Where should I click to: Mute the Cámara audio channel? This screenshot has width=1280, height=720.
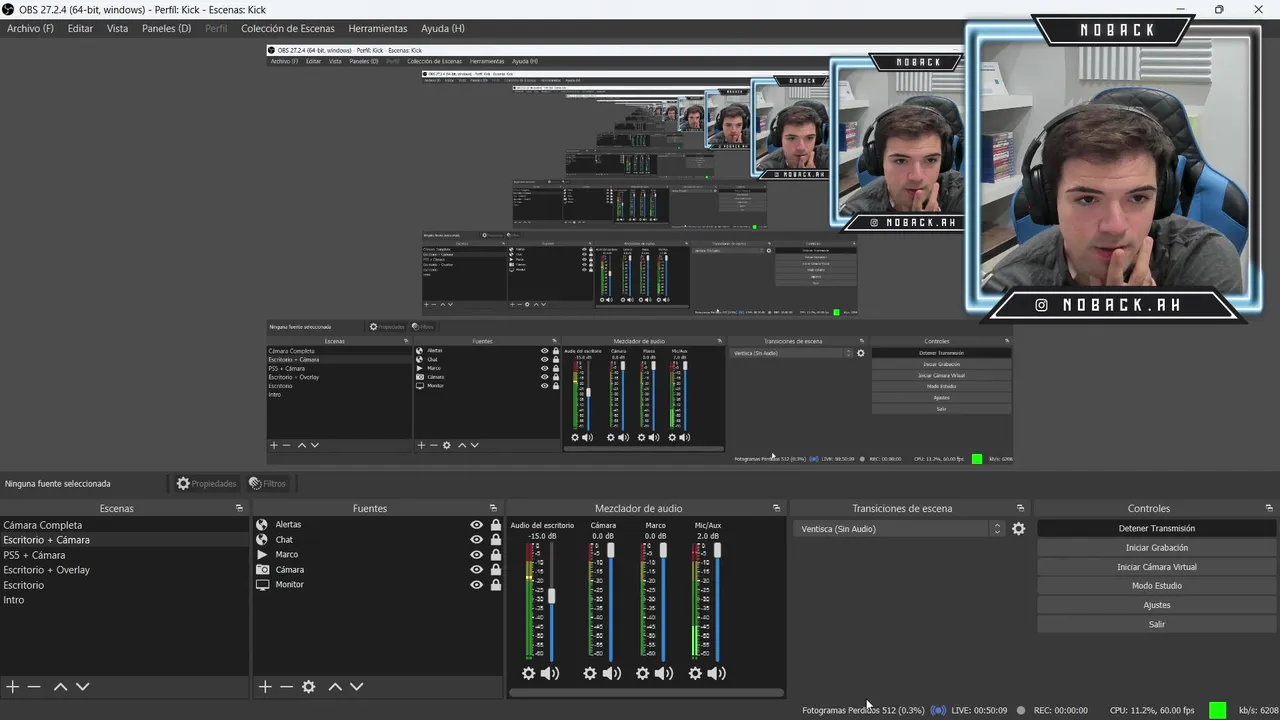click(x=612, y=674)
